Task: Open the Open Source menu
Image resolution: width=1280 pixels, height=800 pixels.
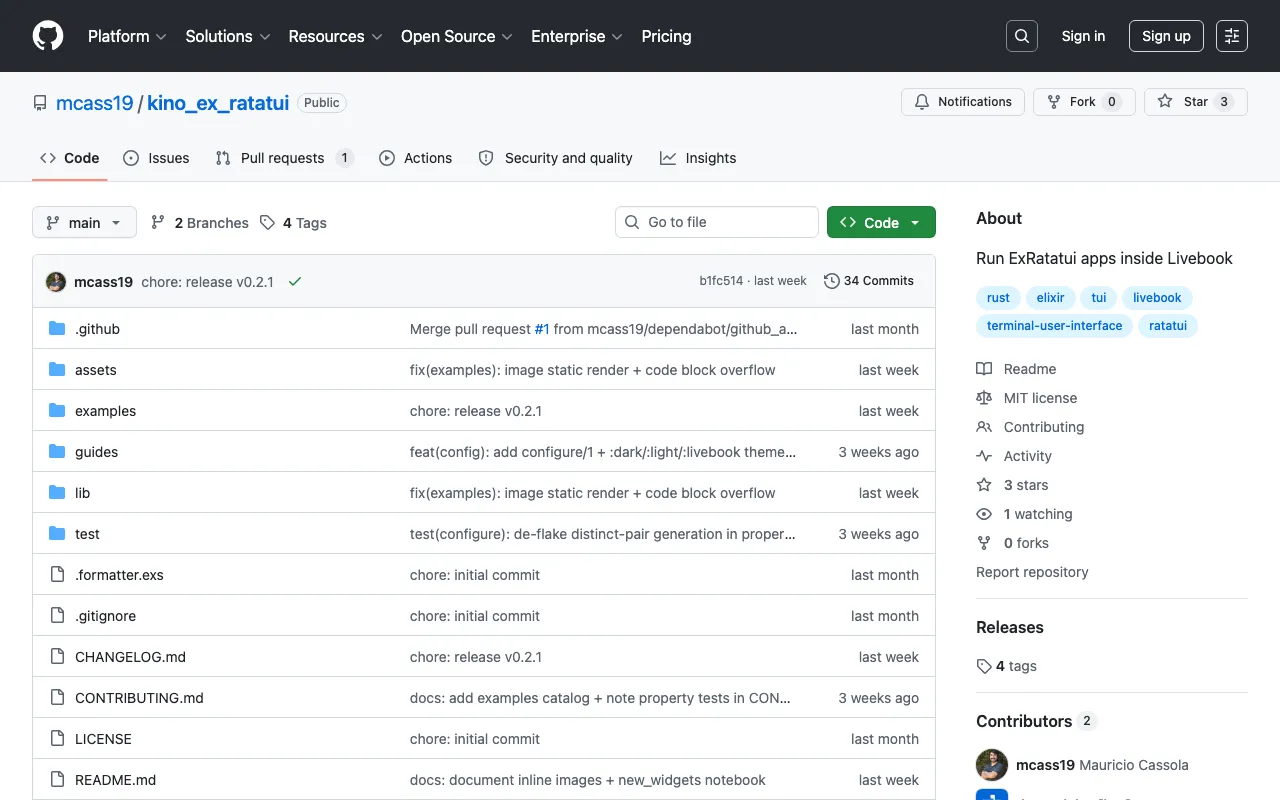Action: 457,36
